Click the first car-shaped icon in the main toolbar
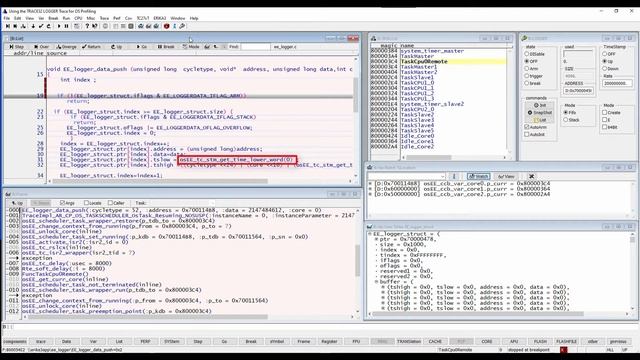Screen dimensions: 640x360 point(141,26)
